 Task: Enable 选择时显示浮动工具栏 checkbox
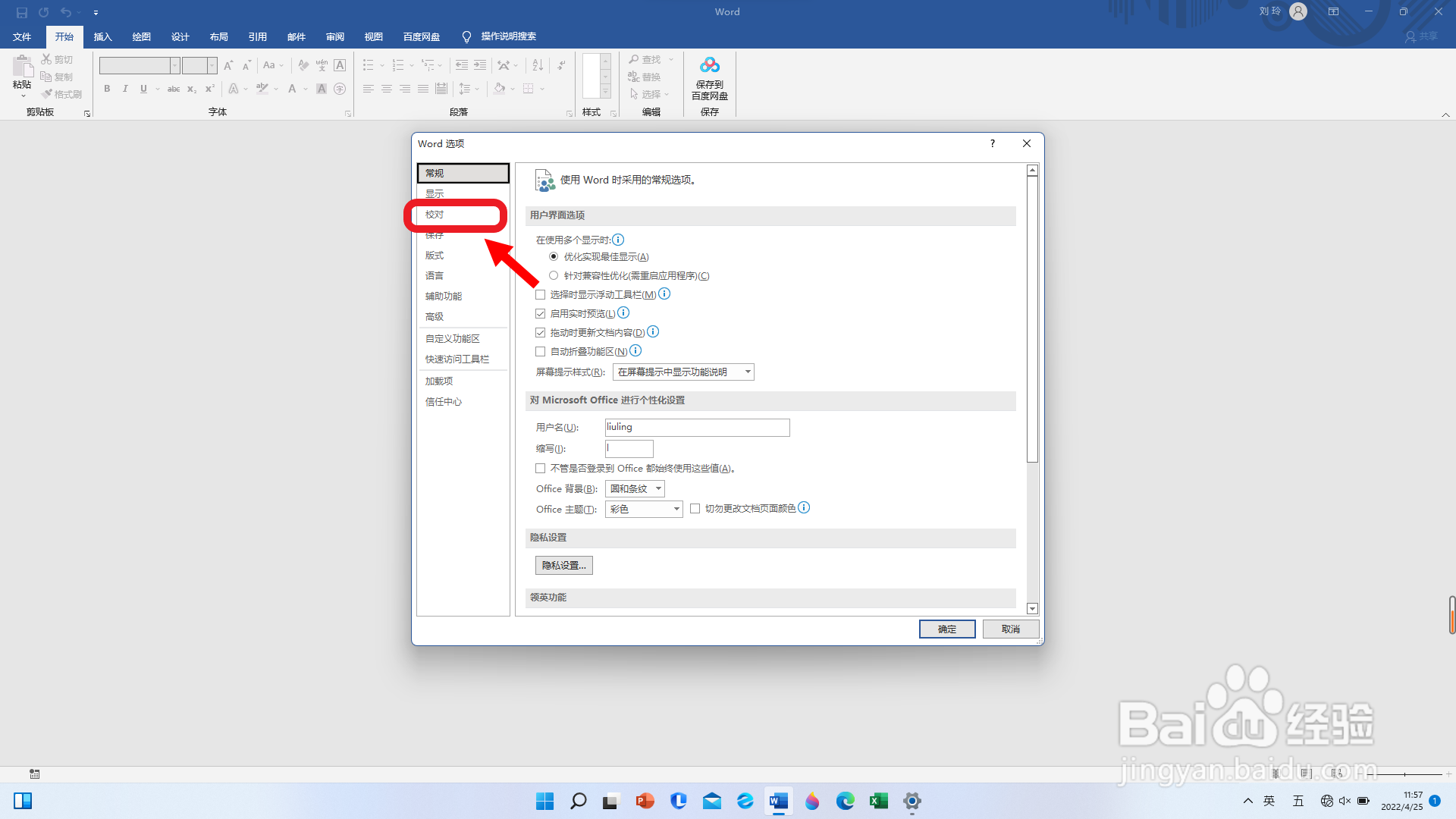pyautogui.click(x=541, y=294)
